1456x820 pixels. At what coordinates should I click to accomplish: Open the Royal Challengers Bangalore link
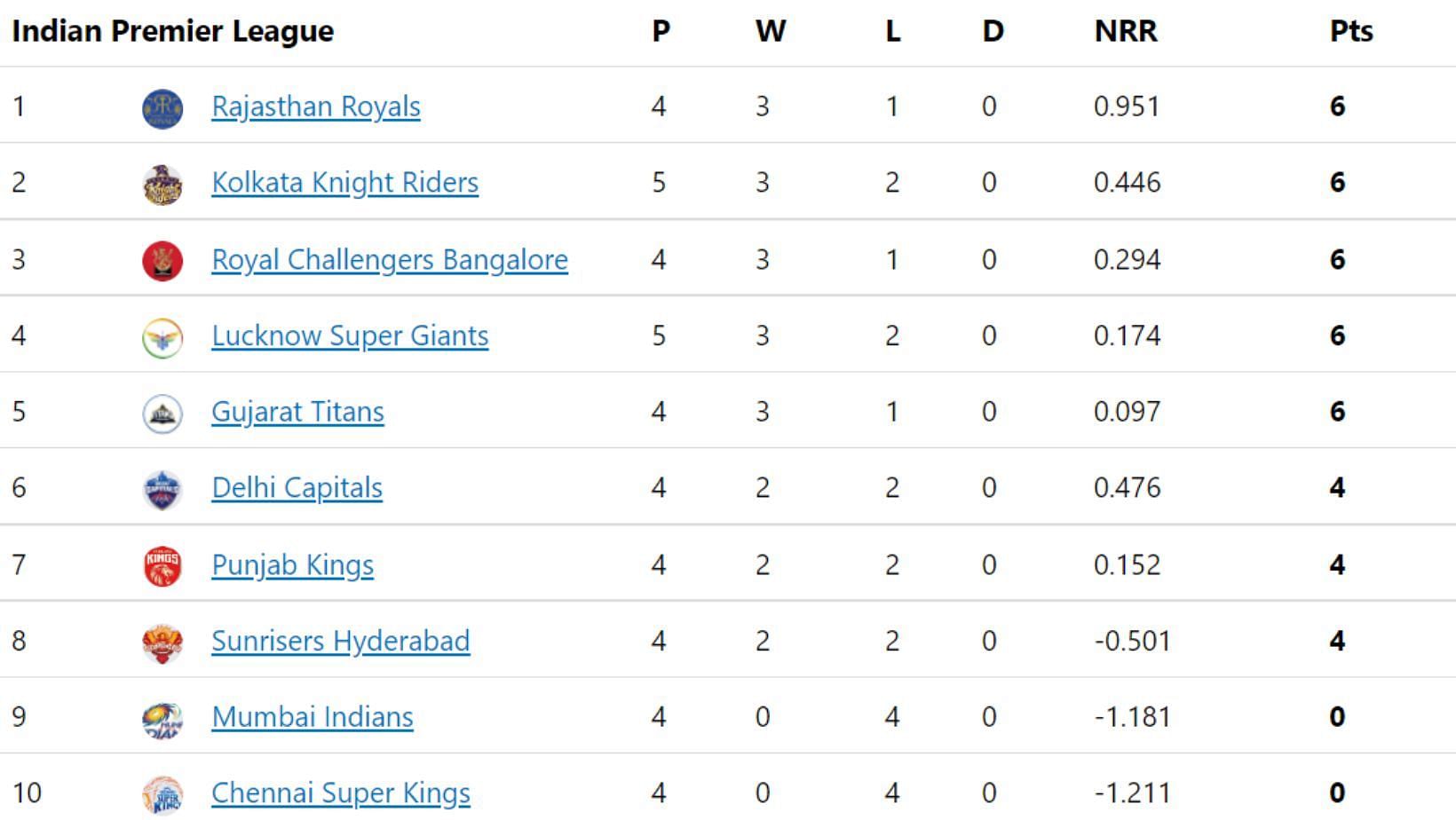[x=390, y=259]
